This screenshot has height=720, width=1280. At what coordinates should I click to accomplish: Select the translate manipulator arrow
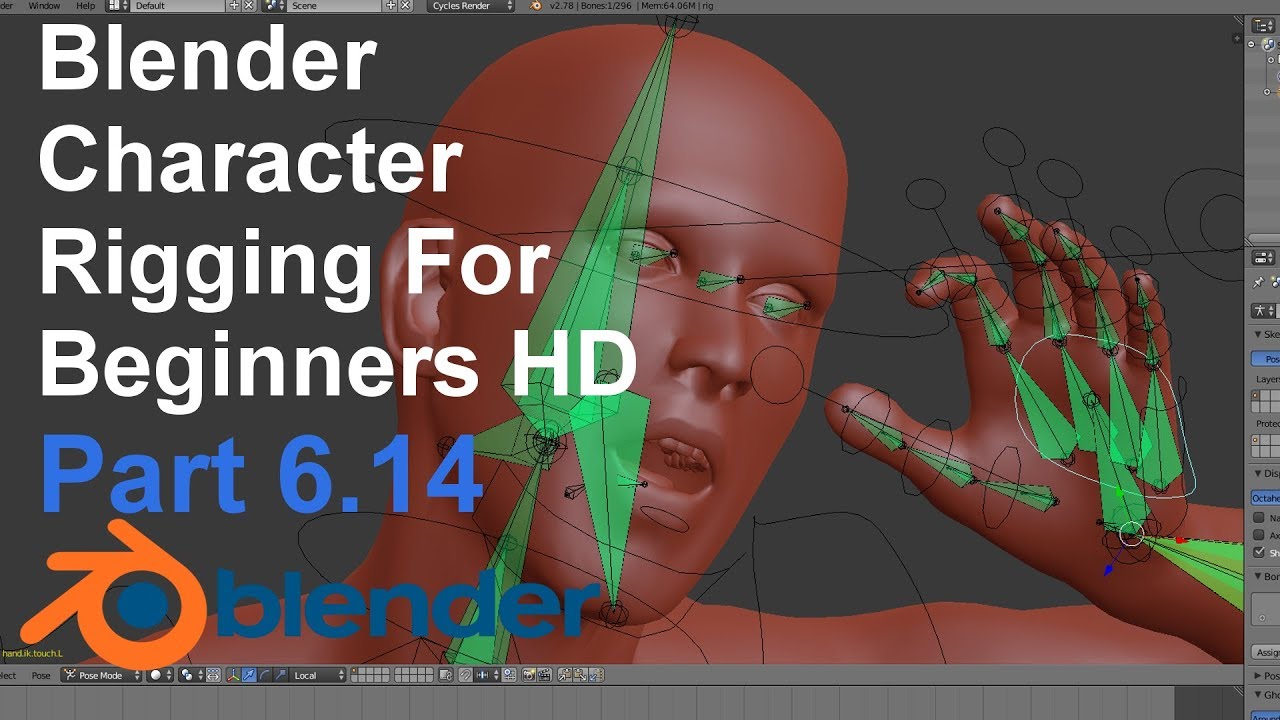249,676
